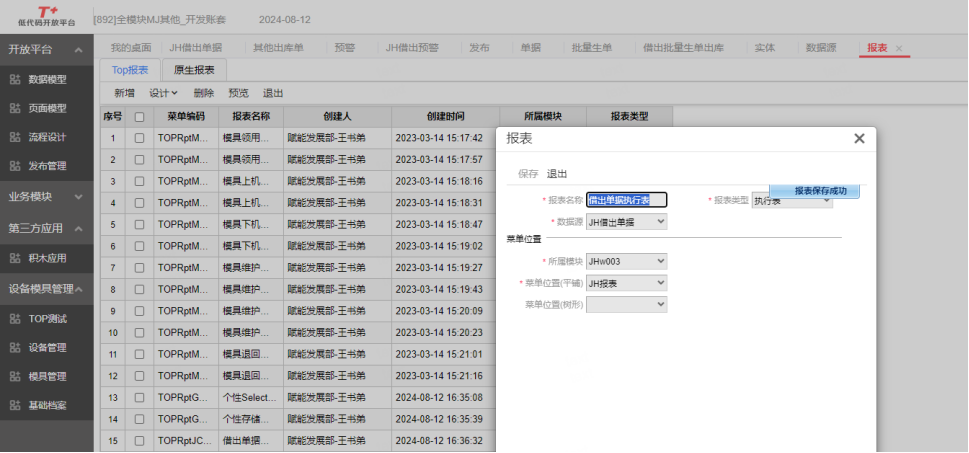
Task: Check the checkbox in row 7
Action: [140, 268]
